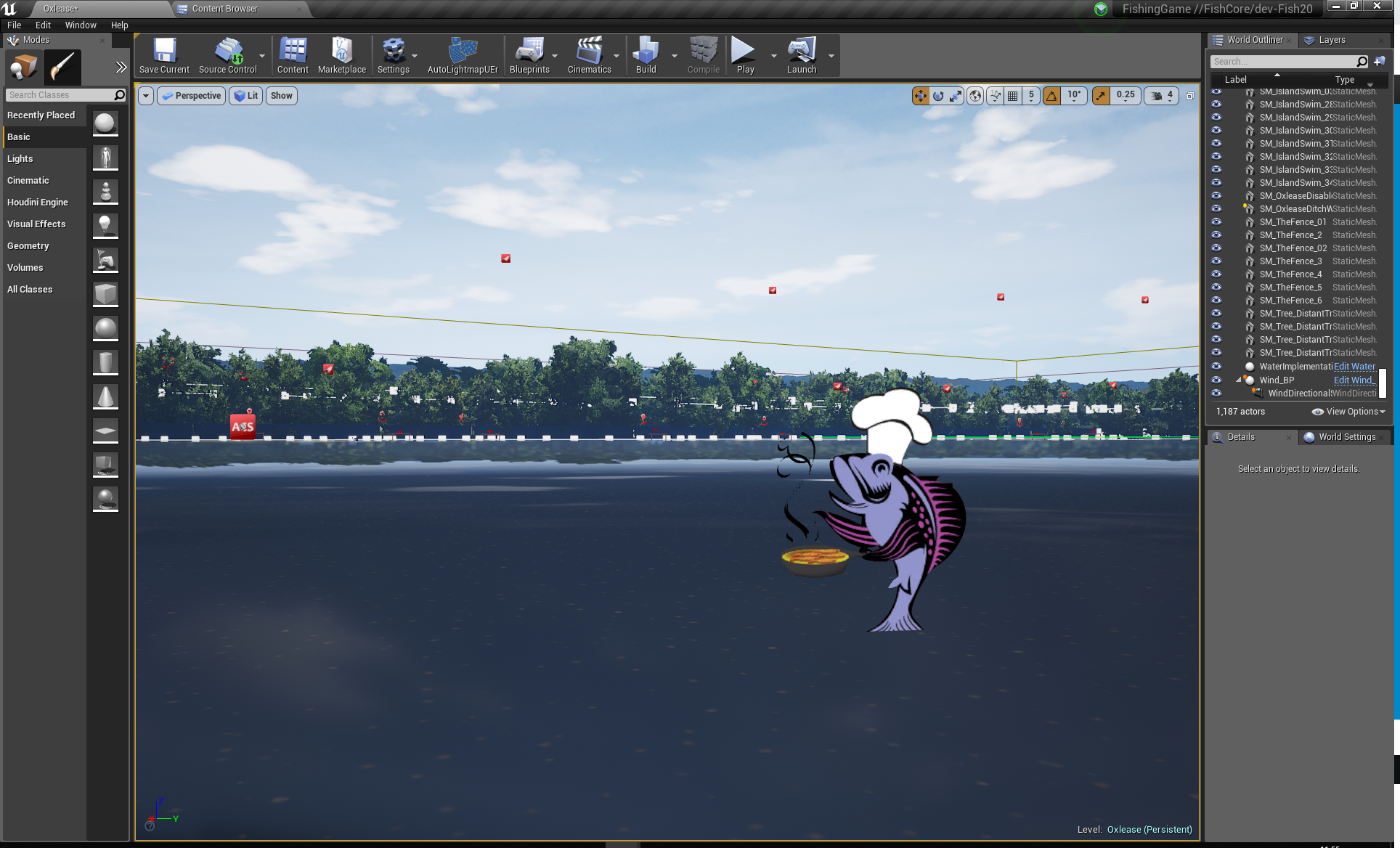Toggle surface snapping icon
The image size is (1400, 848).
[x=995, y=96]
